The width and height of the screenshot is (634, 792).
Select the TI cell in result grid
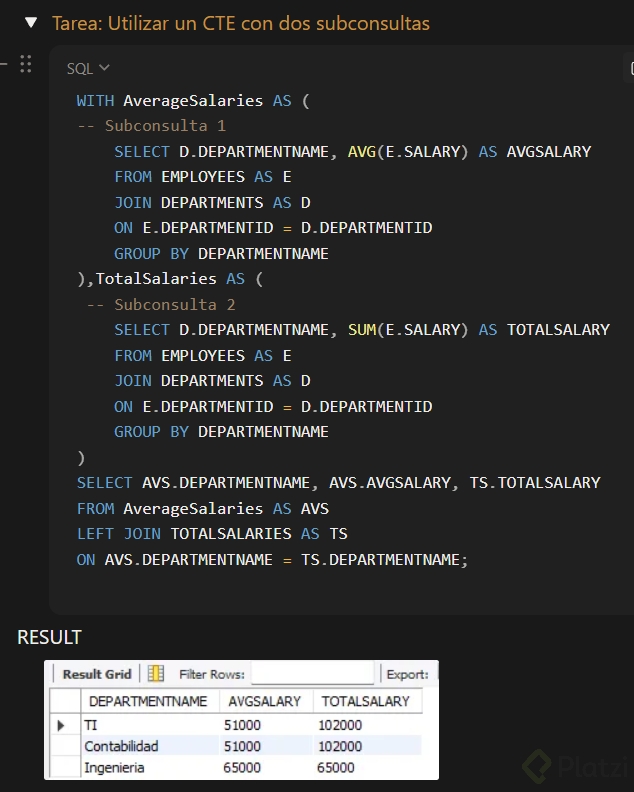[90, 725]
